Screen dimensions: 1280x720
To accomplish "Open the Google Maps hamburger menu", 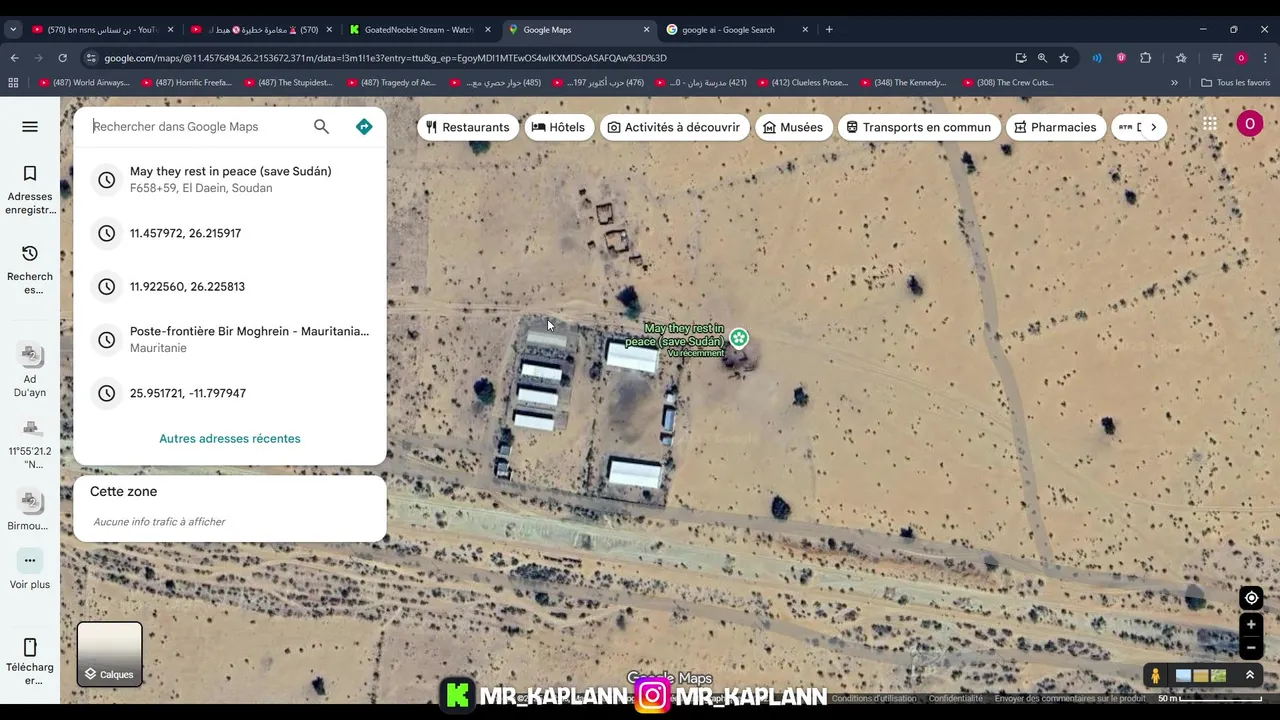I will pyautogui.click(x=30, y=126).
